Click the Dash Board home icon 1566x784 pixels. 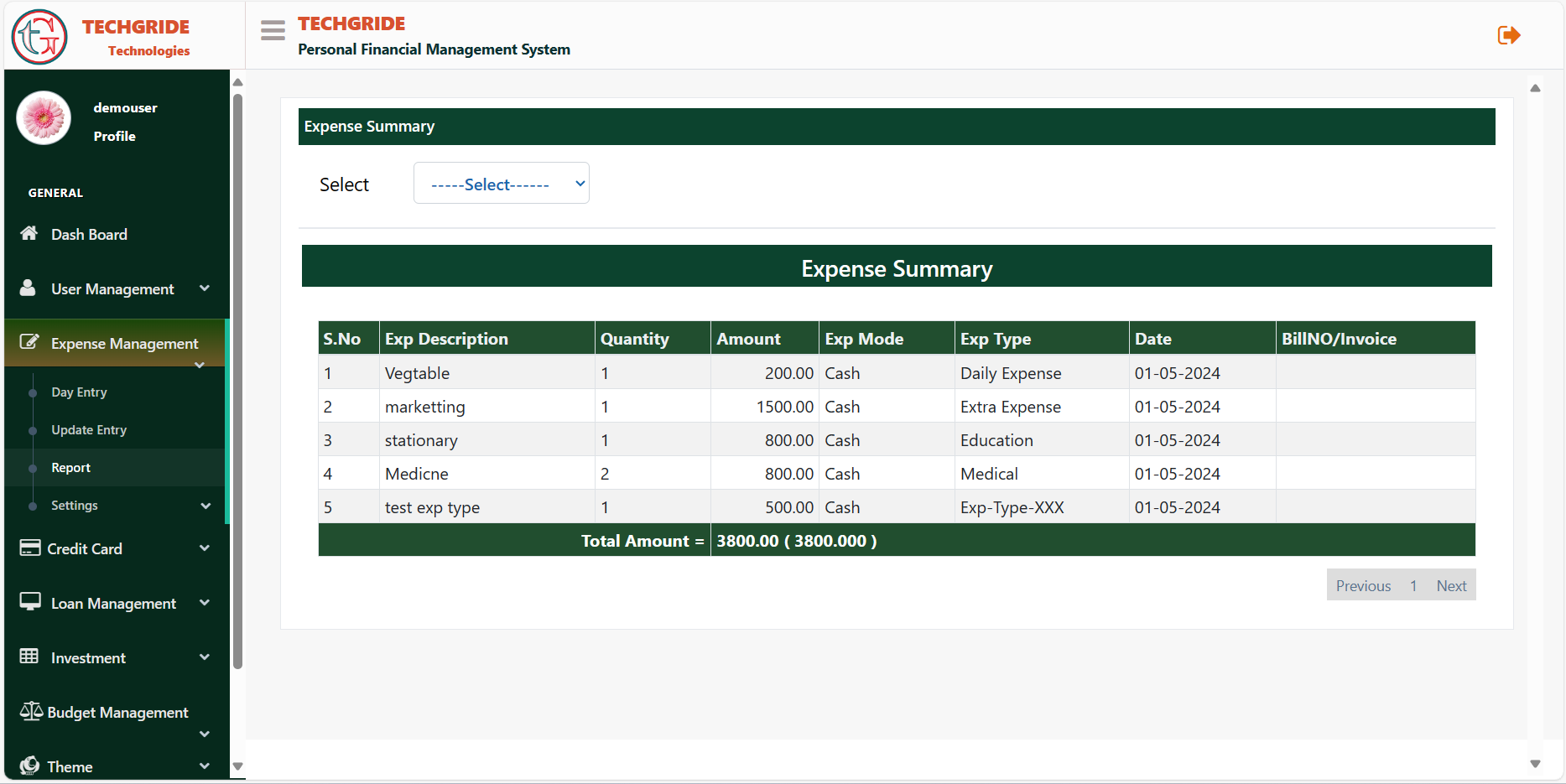(29, 234)
